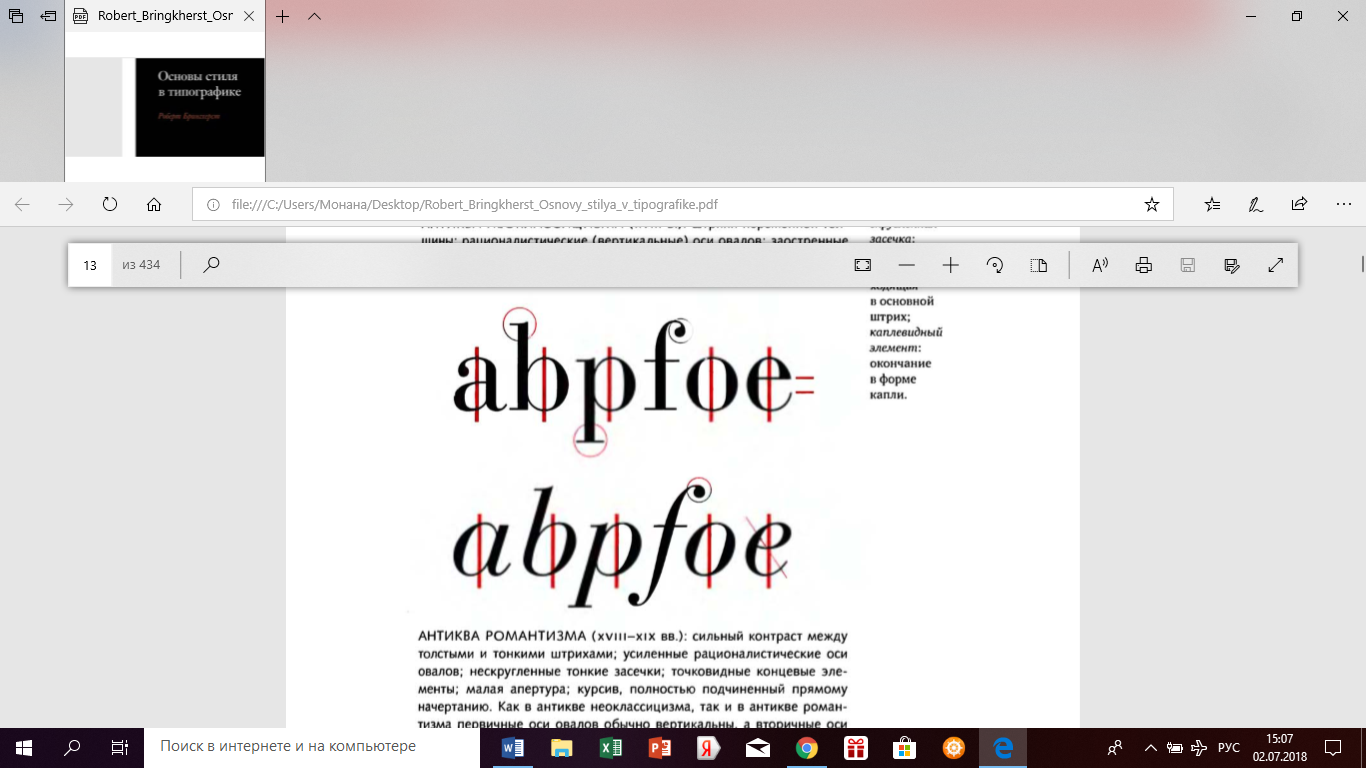
Task: Open a new tab with plus button
Action: [x=282, y=17]
